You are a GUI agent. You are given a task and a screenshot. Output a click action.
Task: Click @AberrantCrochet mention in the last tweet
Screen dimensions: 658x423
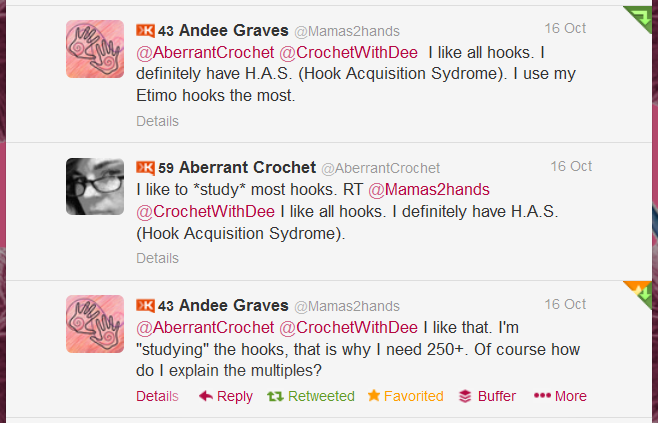(203, 327)
